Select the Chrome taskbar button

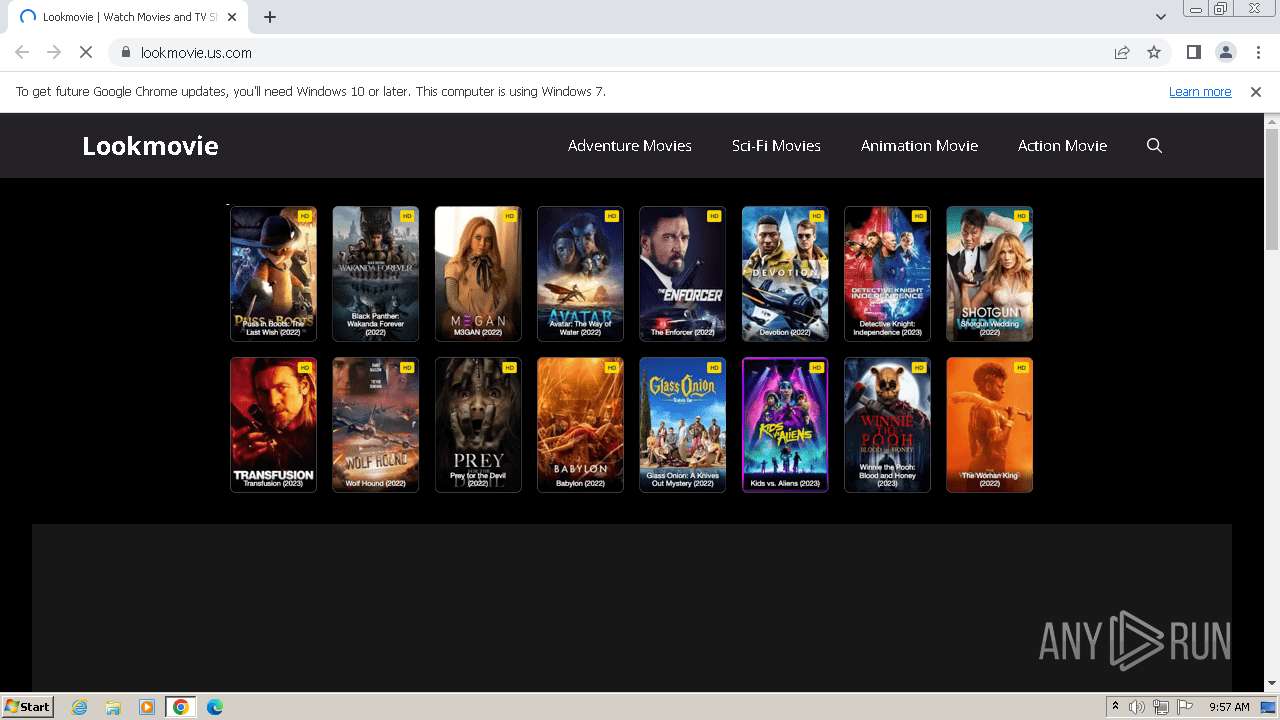click(x=180, y=707)
